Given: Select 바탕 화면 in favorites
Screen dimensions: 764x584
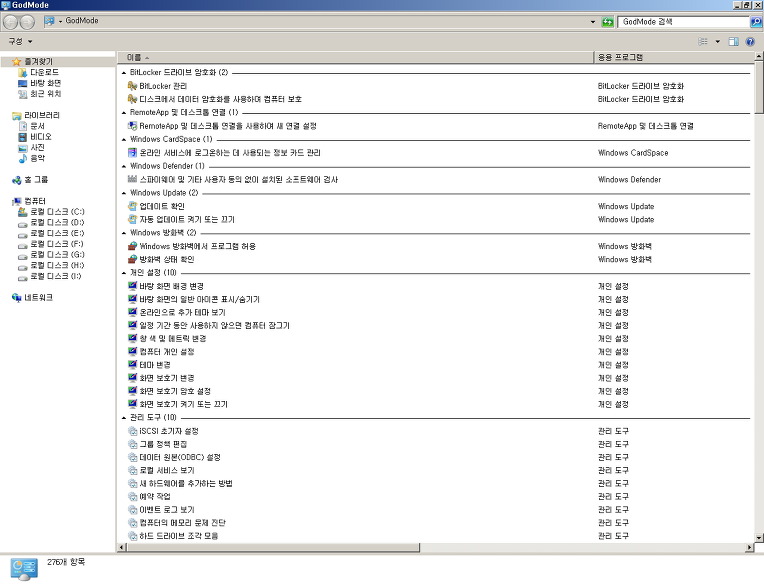Looking at the screenshot, I should click(x=45, y=83).
